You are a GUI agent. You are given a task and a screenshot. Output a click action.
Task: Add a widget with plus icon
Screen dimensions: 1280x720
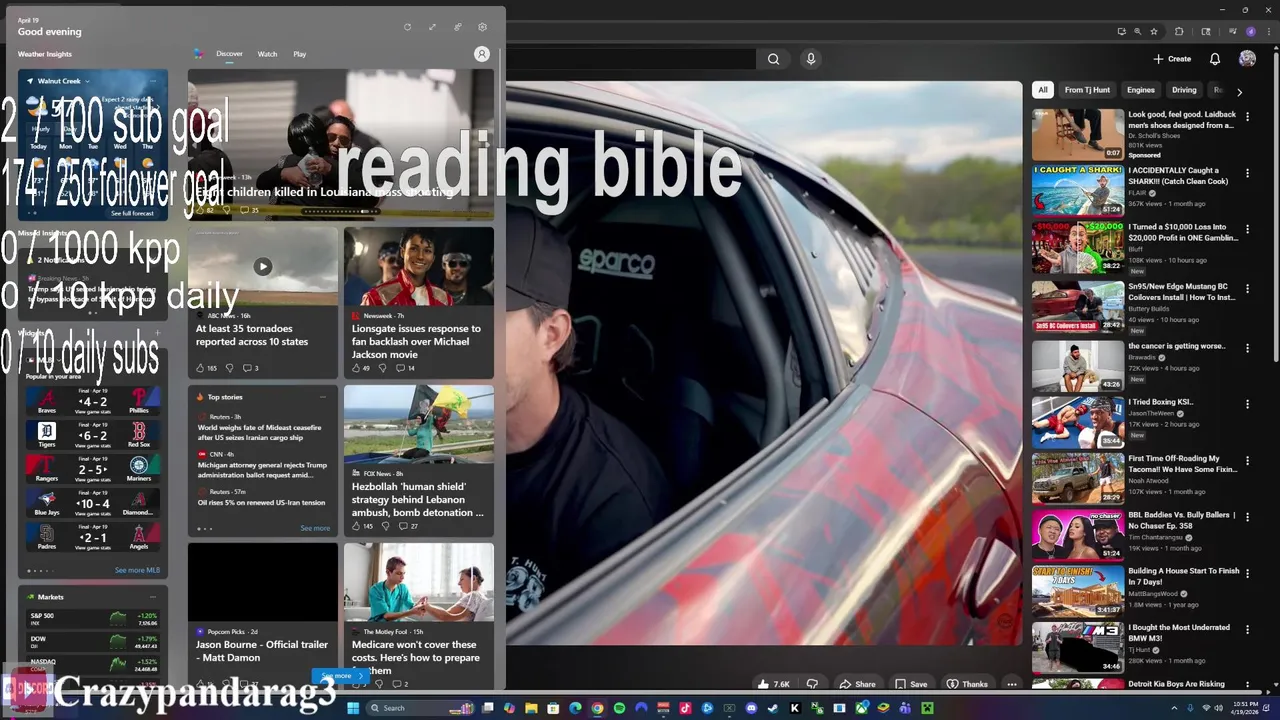point(157,333)
